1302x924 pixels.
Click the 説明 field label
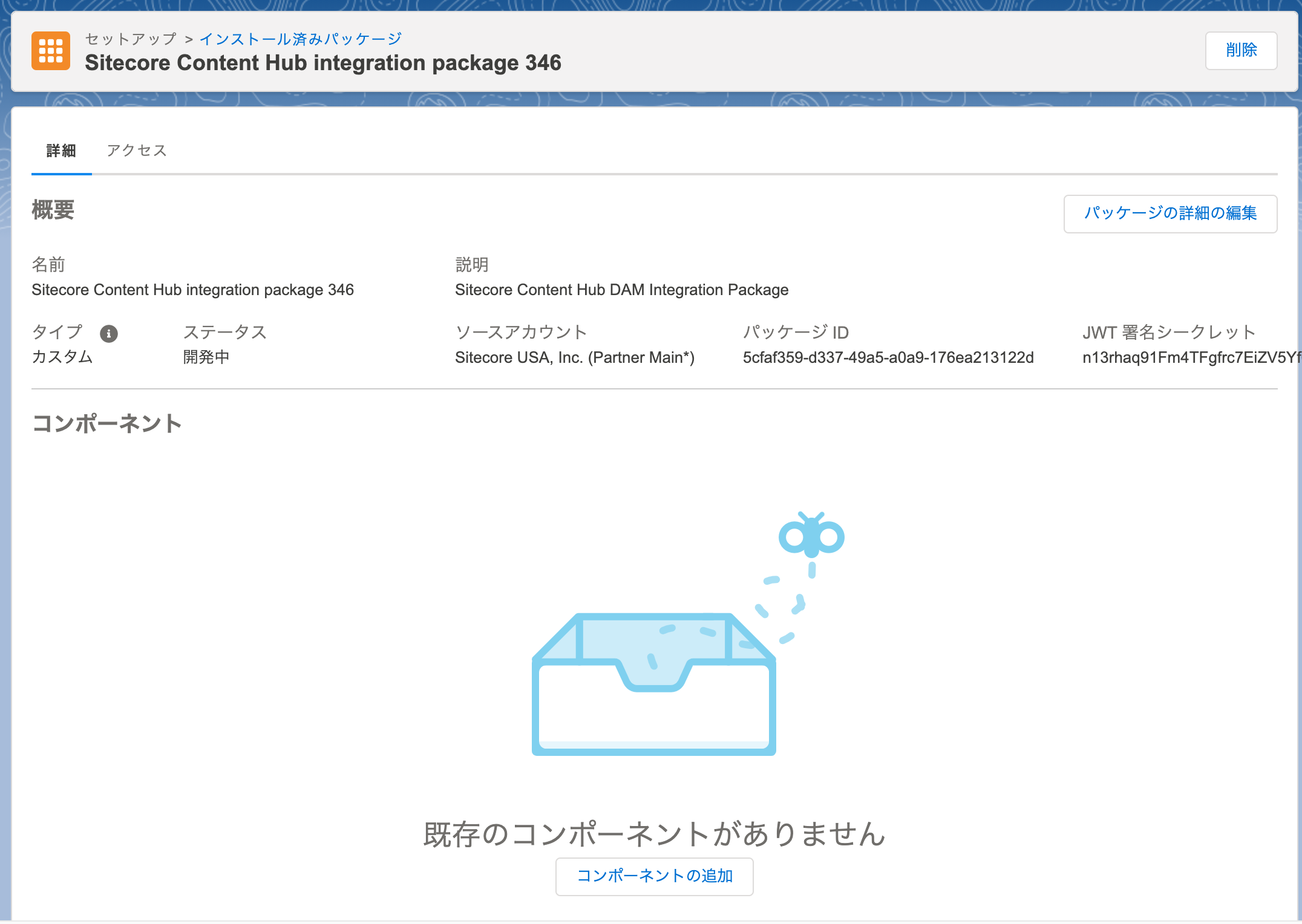pyautogui.click(x=472, y=264)
